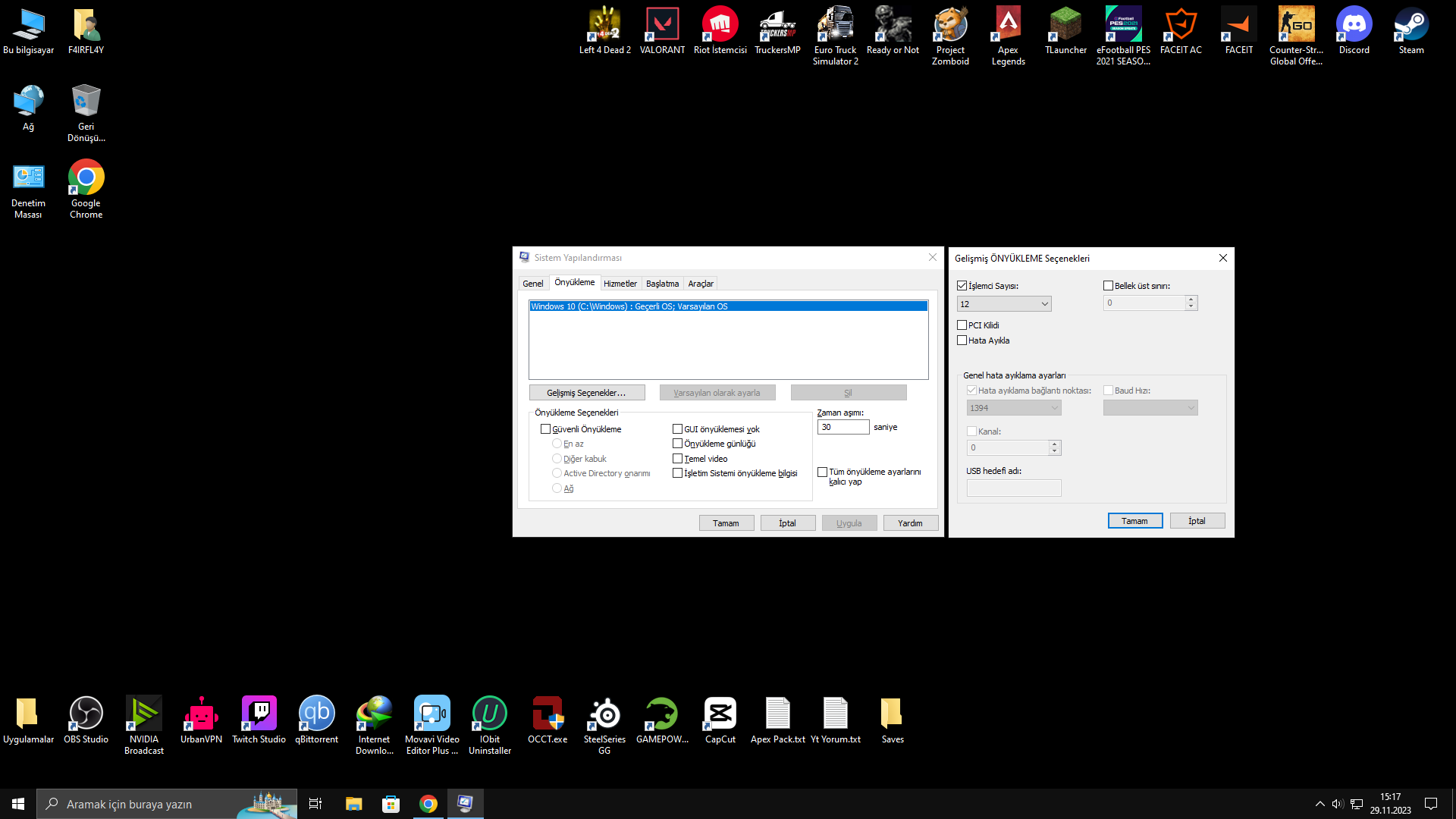Open Google Chrome desktop icon
The width and height of the screenshot is (1456, 819).
86,189
